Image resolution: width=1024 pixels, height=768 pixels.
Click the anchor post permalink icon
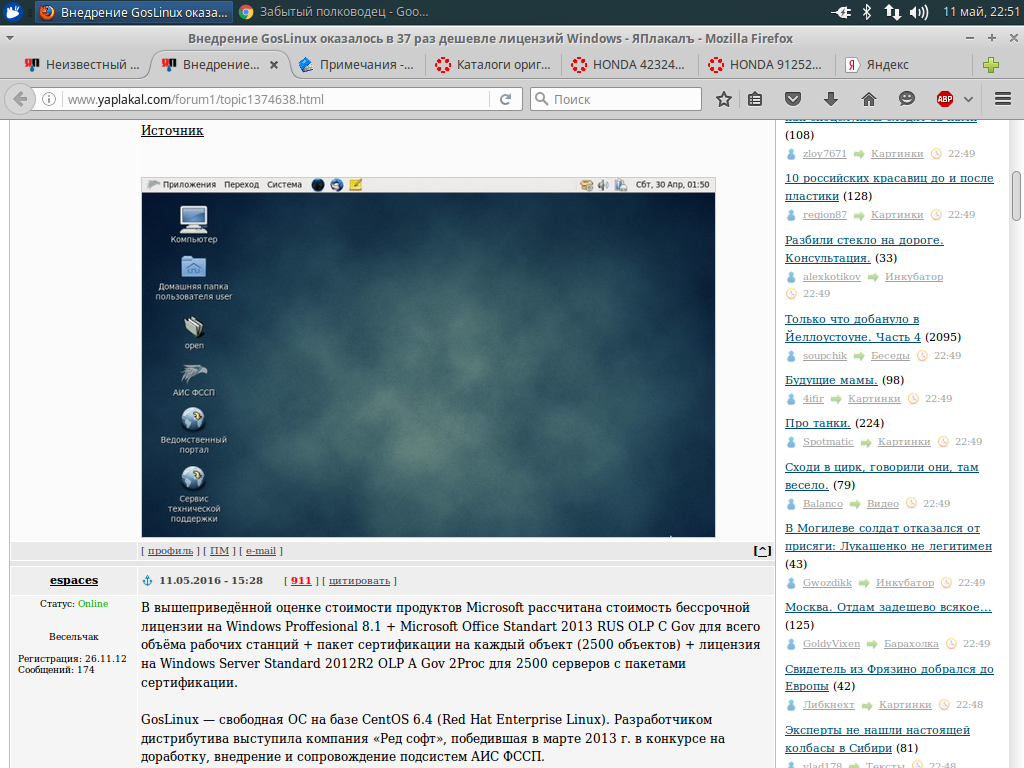(148, 580)
